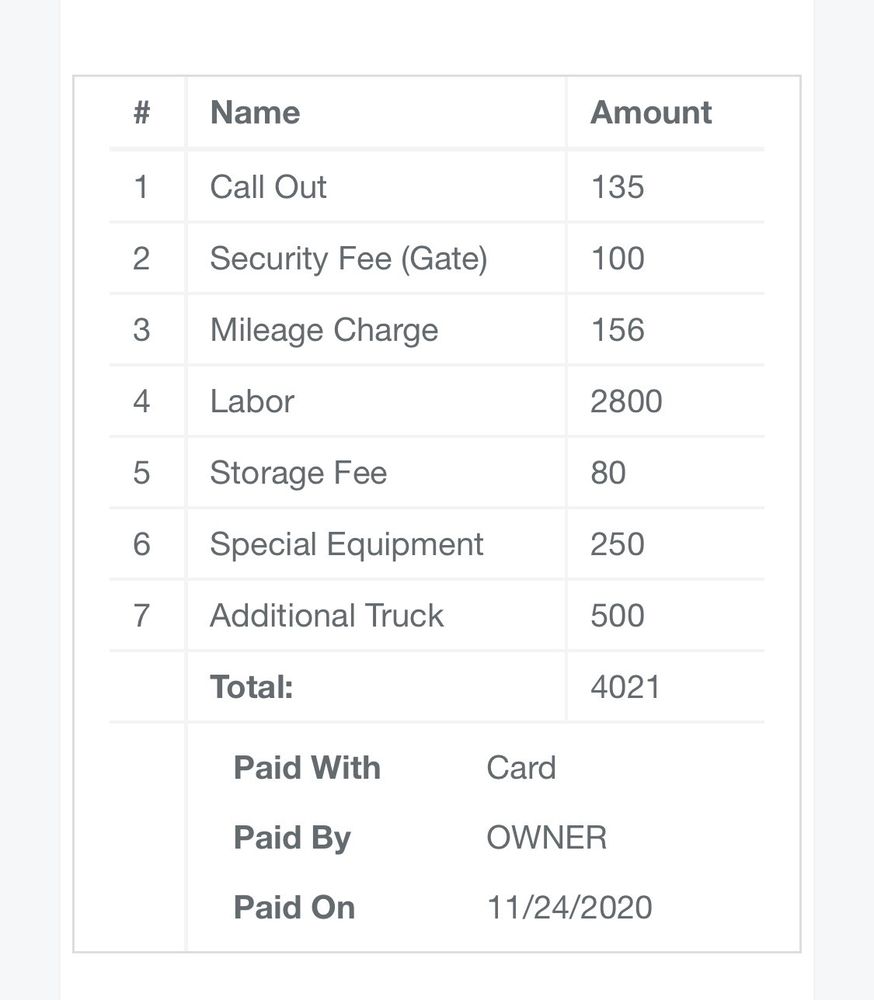Click the Special Equipment amount 250
Viewport: 874px width, 1000px height.
tap(617, 544)
